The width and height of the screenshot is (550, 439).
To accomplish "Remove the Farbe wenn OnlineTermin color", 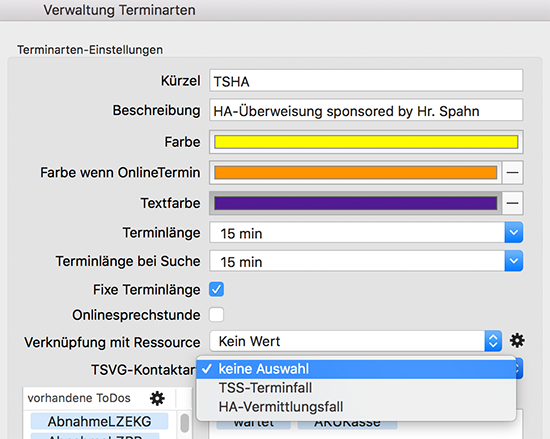I will click(x=512, y=173).
